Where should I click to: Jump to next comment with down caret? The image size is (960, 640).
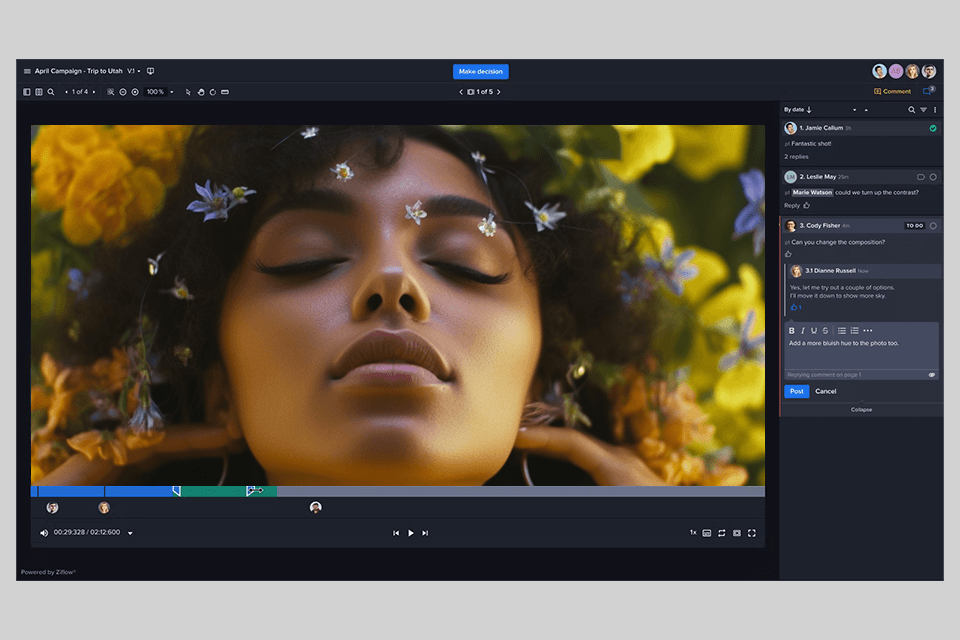coord(854,110)
